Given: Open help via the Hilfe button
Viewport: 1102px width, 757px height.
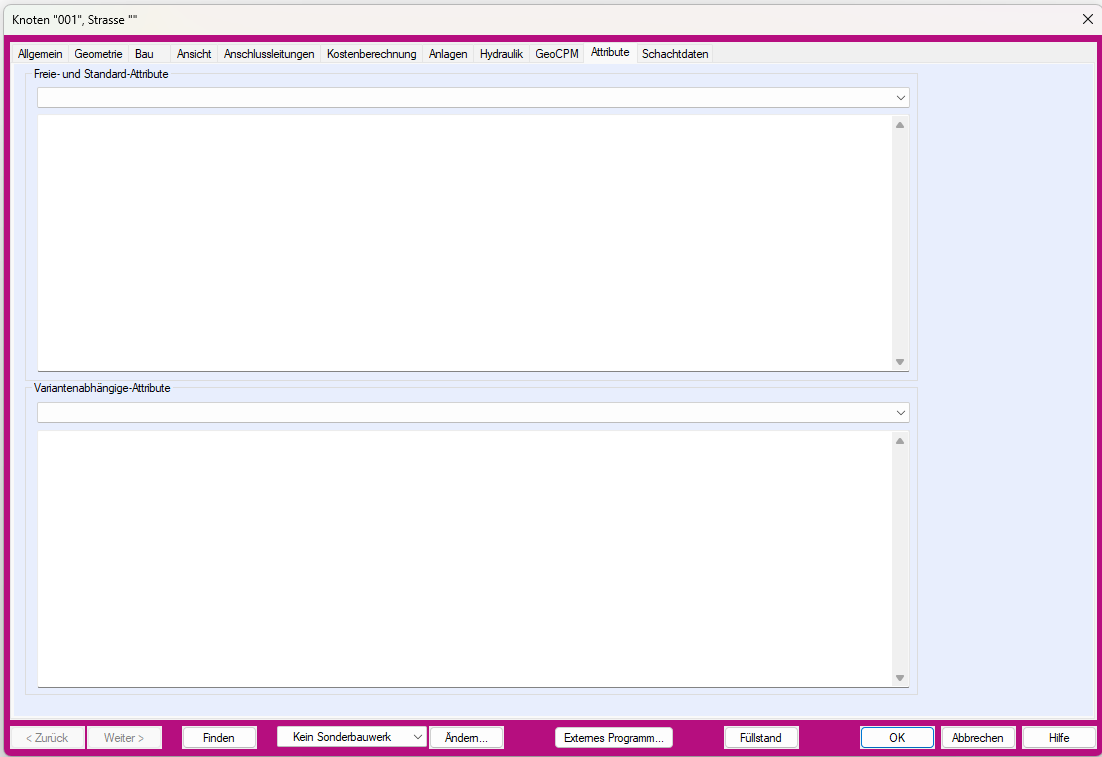Looking at the screenshot, I should (1058, 738).
